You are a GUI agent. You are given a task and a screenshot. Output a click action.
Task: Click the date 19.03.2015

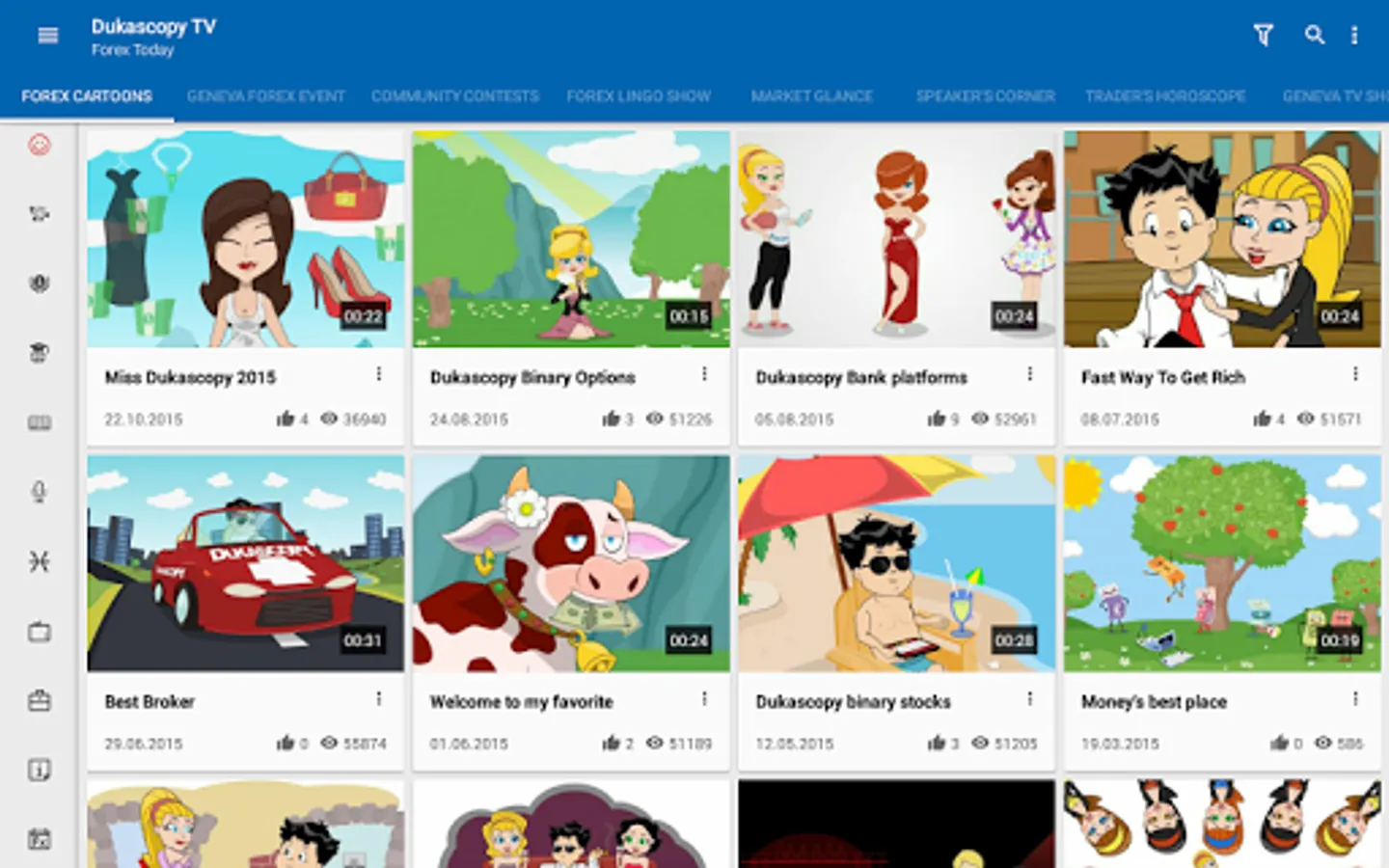[x=1120, y=744]
